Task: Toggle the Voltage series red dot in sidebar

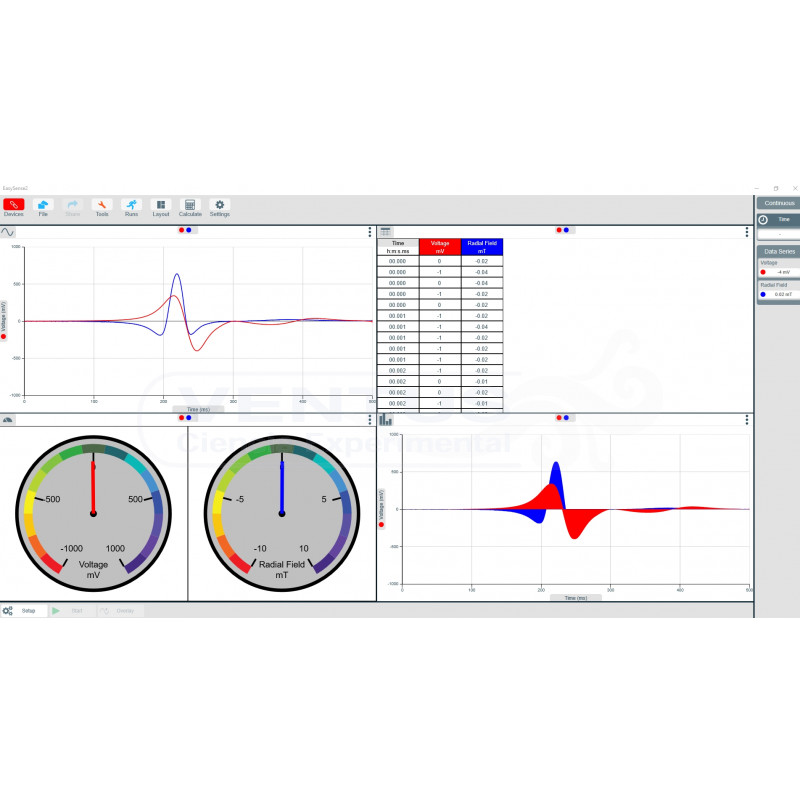Action: tap(763, 271)
